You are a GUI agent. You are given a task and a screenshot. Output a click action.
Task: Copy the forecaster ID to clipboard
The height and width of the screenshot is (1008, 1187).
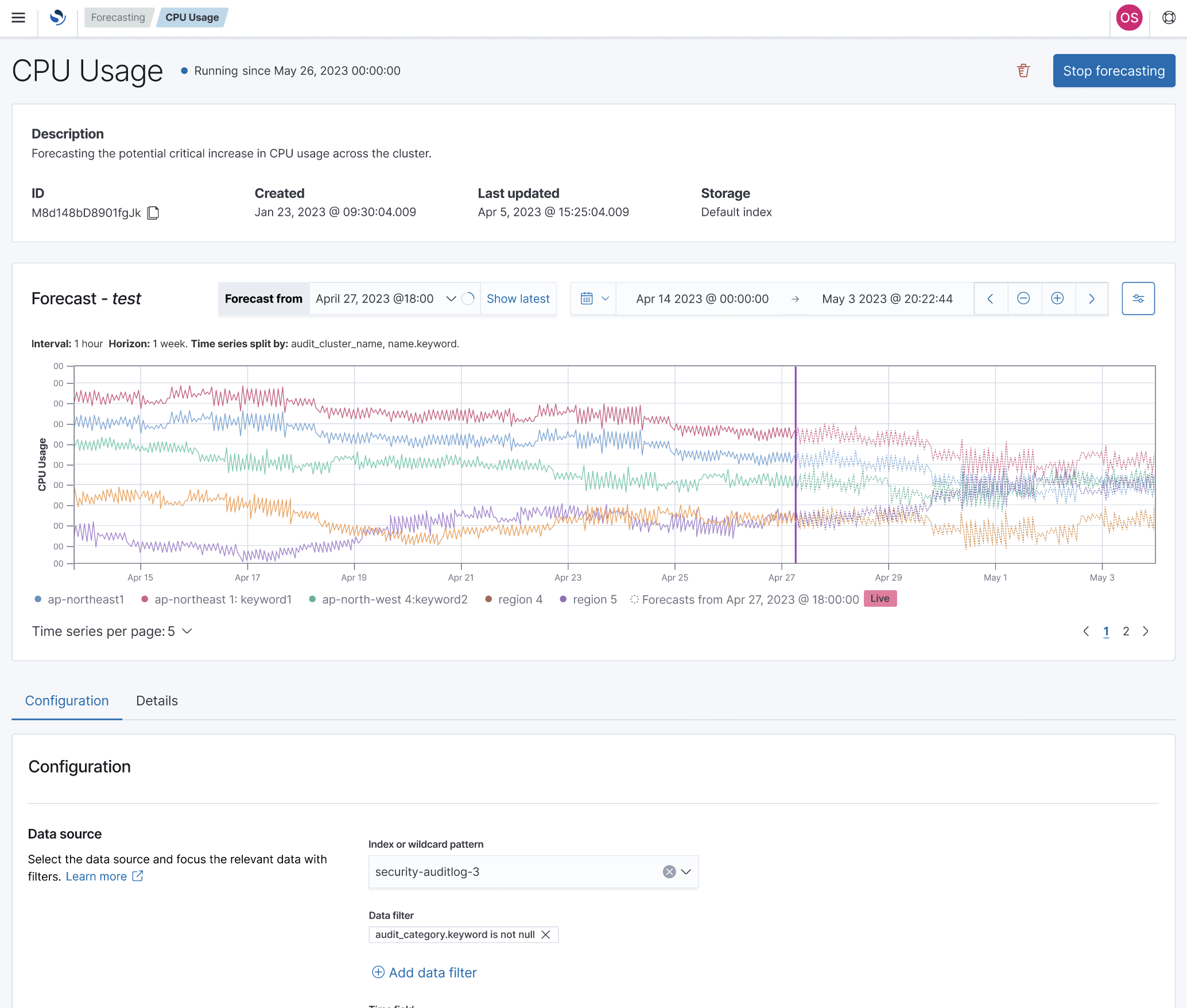(153, 213)
